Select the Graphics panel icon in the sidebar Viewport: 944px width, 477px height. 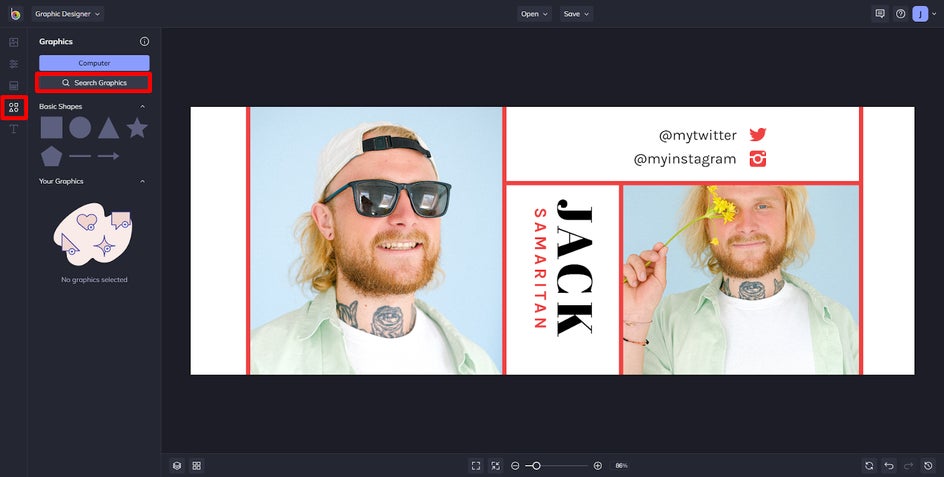click(14, 108)
